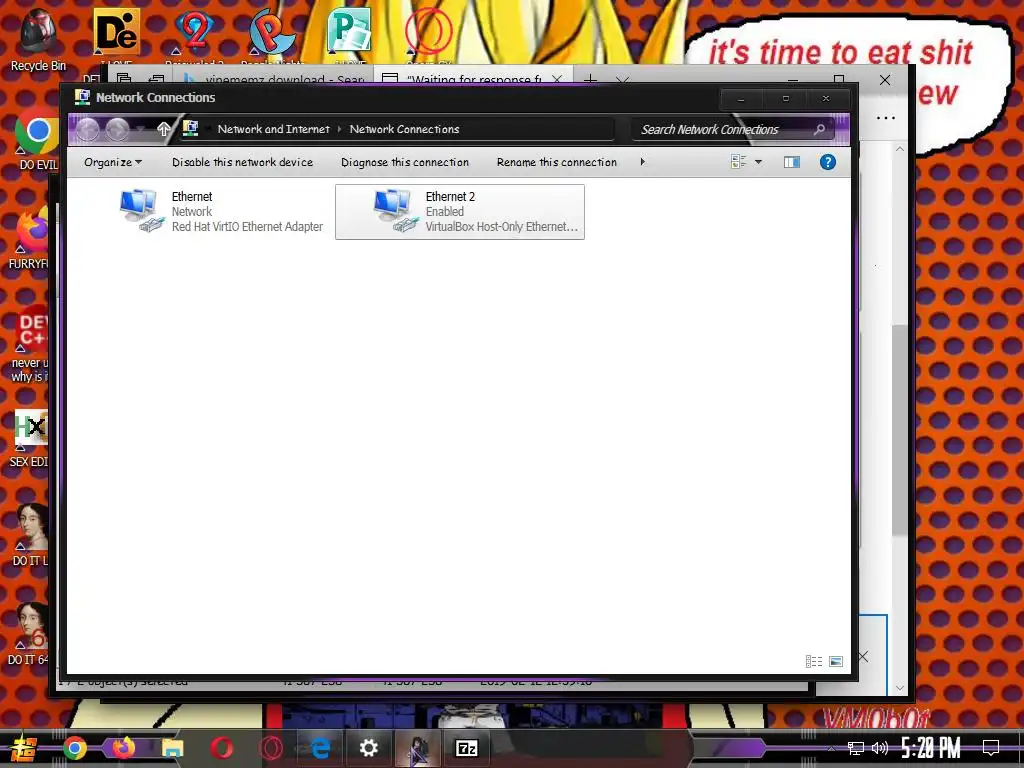The image size is (1024, 768).
Task: Launch Chrome from the taskbar
Action: point(75,748)
